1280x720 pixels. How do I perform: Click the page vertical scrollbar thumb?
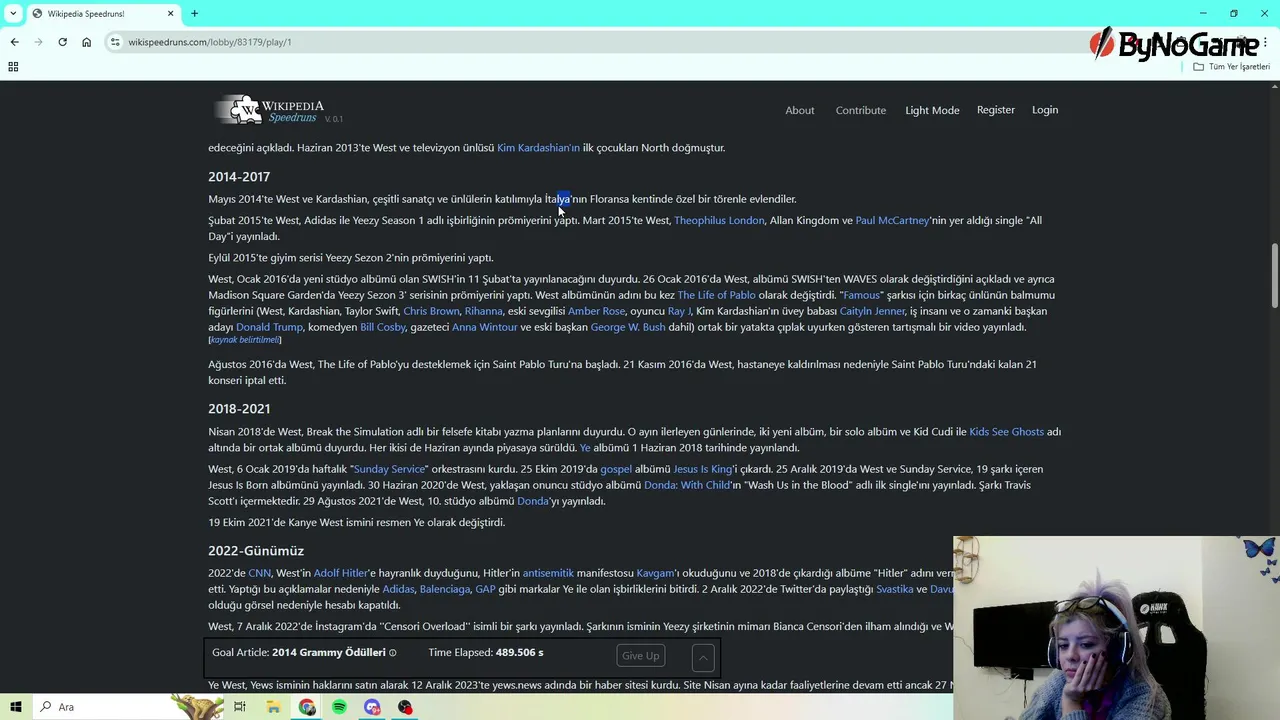pos(1274,275)
